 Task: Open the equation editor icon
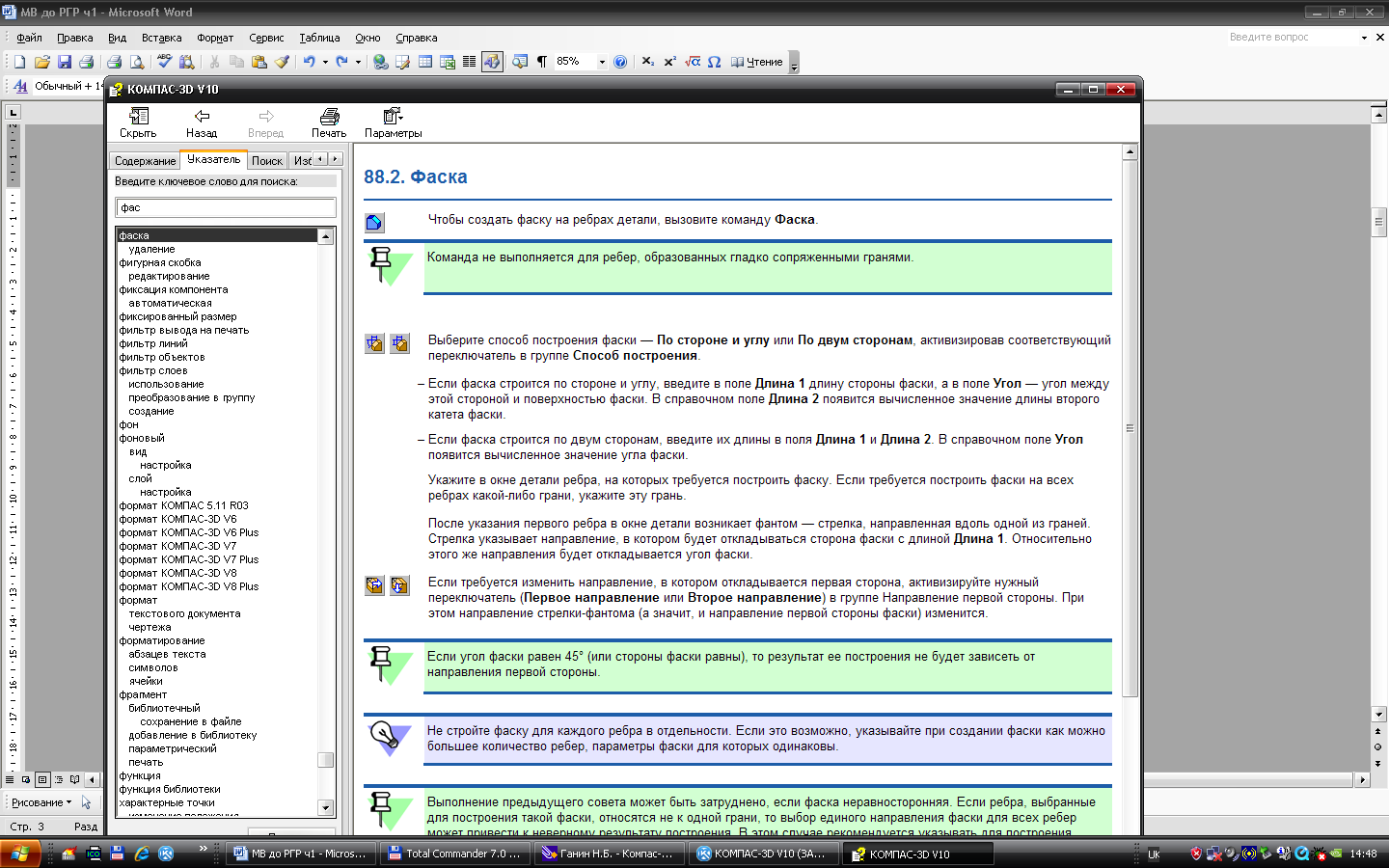click(x=693, y=62)
